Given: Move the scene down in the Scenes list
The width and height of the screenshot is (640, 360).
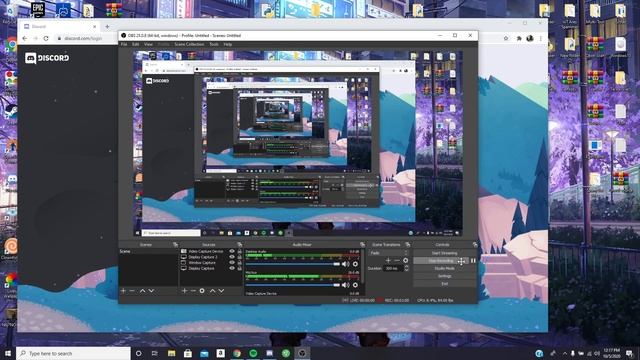Looking at the screenshot, I should click(x=151, y=291).
